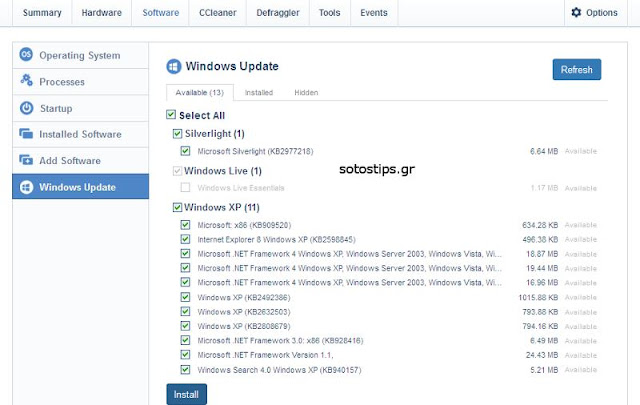Uncheck the 18.87 MB .NET Framework 4 update
The height and width of the screenshot is (405, 640).
(x=185, y=254)
